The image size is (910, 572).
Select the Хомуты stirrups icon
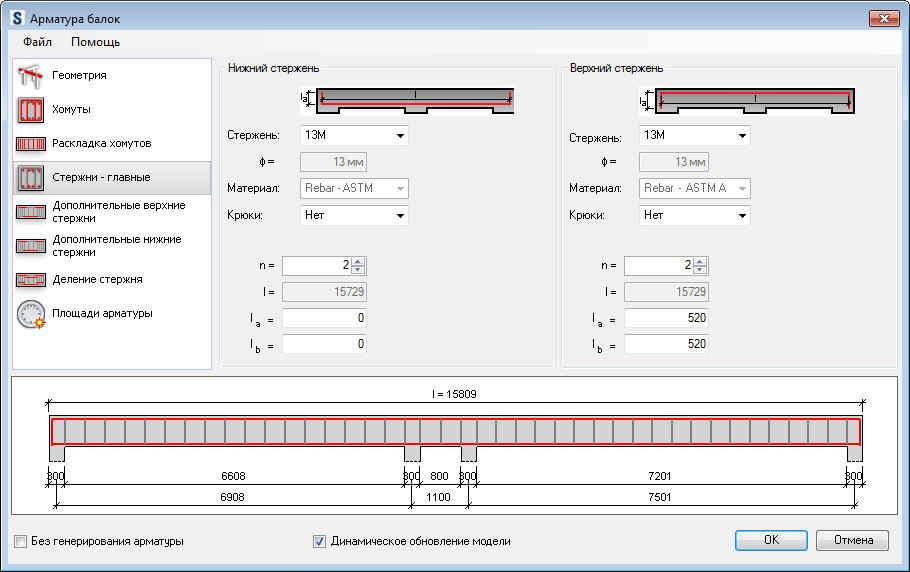point(30,110)
